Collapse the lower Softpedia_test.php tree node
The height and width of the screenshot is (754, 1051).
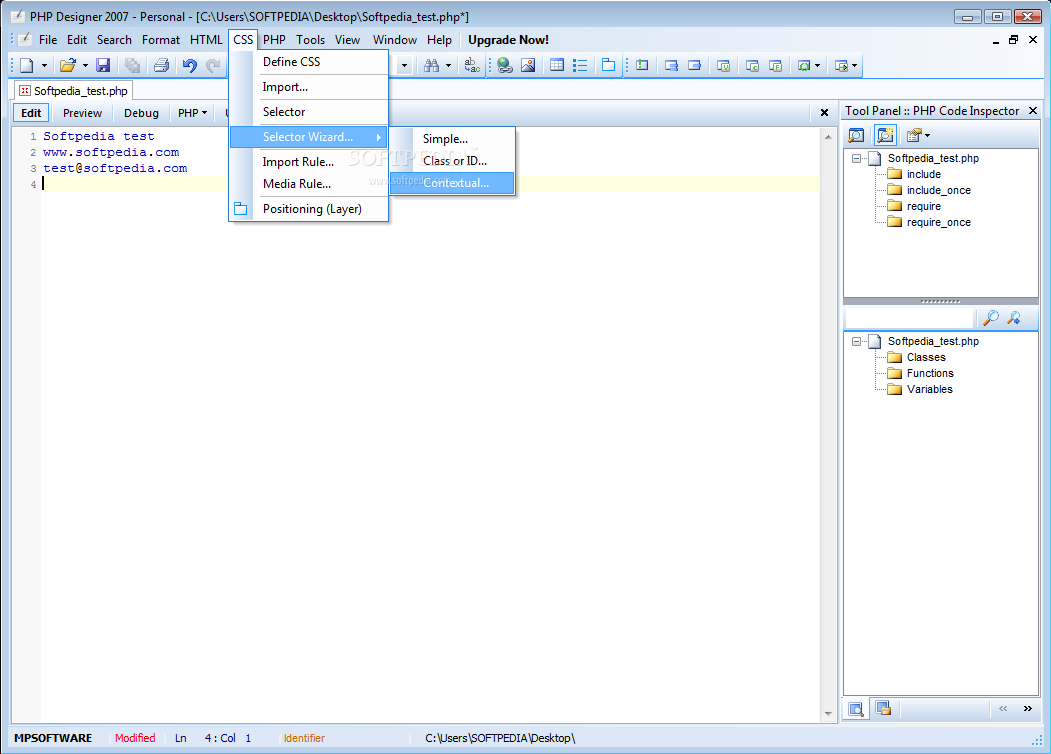pos(856,342)
